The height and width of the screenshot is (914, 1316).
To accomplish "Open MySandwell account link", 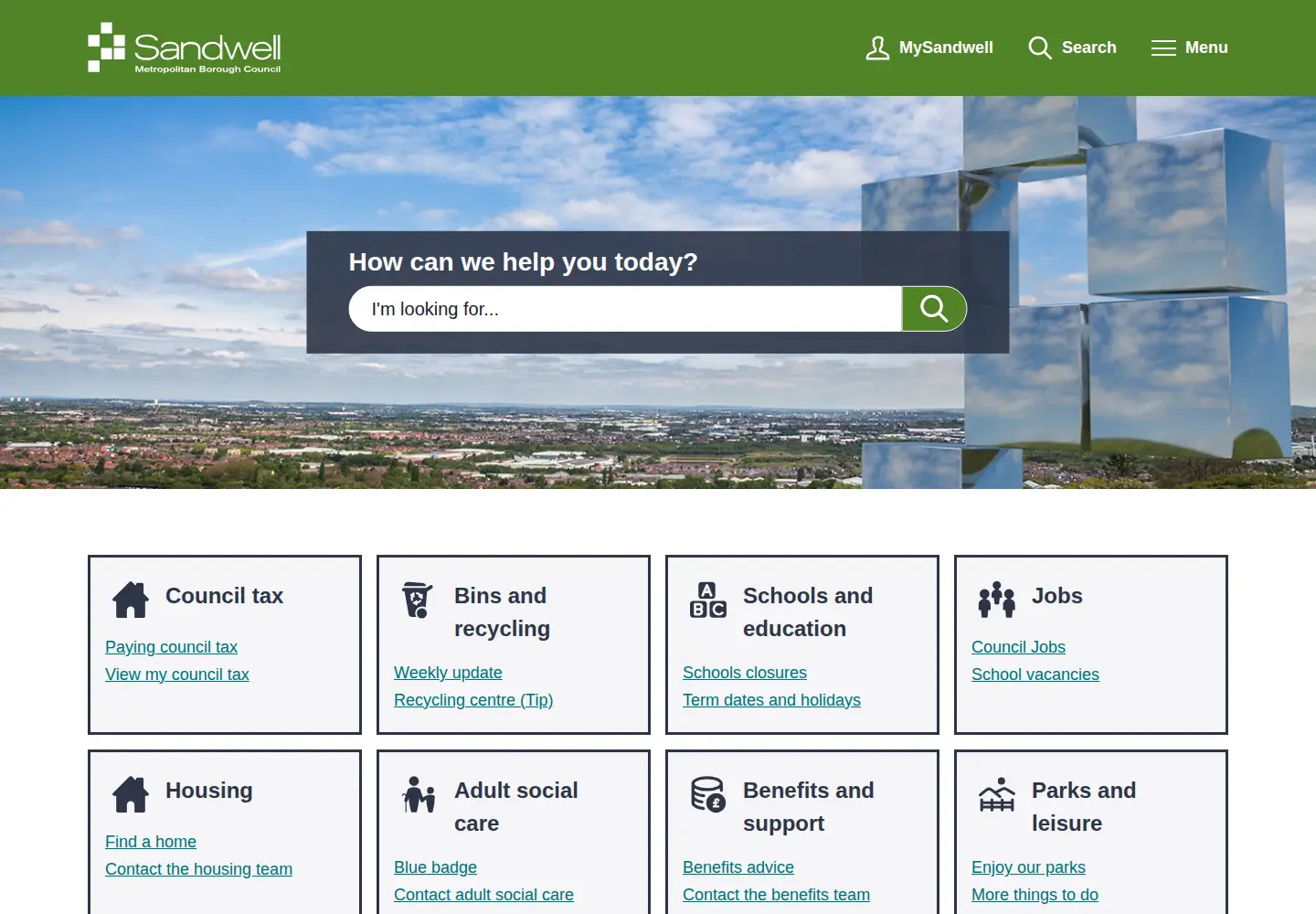I will [946, 48].
